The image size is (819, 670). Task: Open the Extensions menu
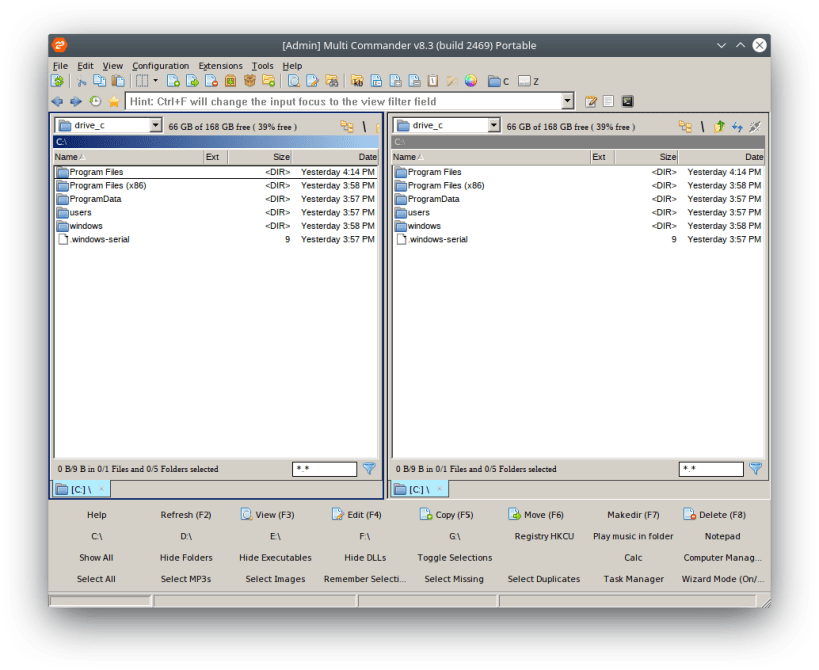[220, 66]
